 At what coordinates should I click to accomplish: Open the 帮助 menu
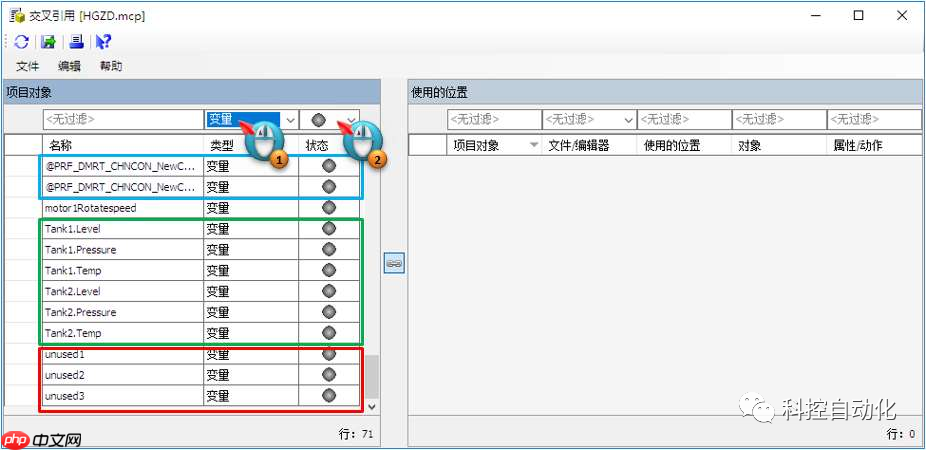point(111,66)
